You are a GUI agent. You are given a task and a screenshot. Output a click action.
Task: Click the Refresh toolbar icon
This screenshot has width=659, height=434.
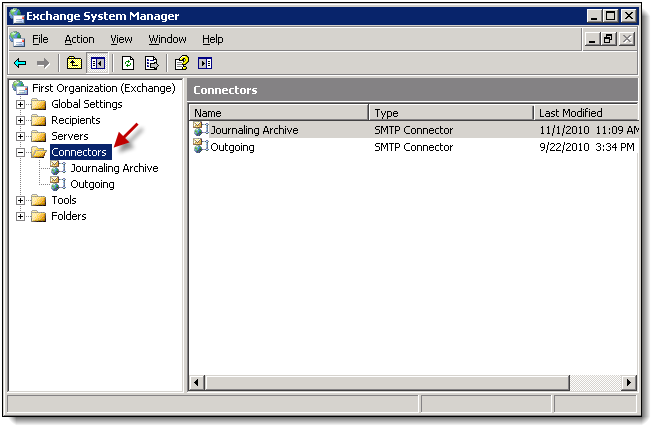click(x=128, y=63)
